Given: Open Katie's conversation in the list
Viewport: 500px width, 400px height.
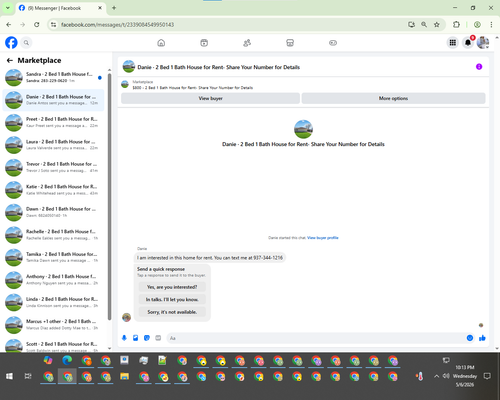Looking at the screenshot, I should click(x=53, y=190).
